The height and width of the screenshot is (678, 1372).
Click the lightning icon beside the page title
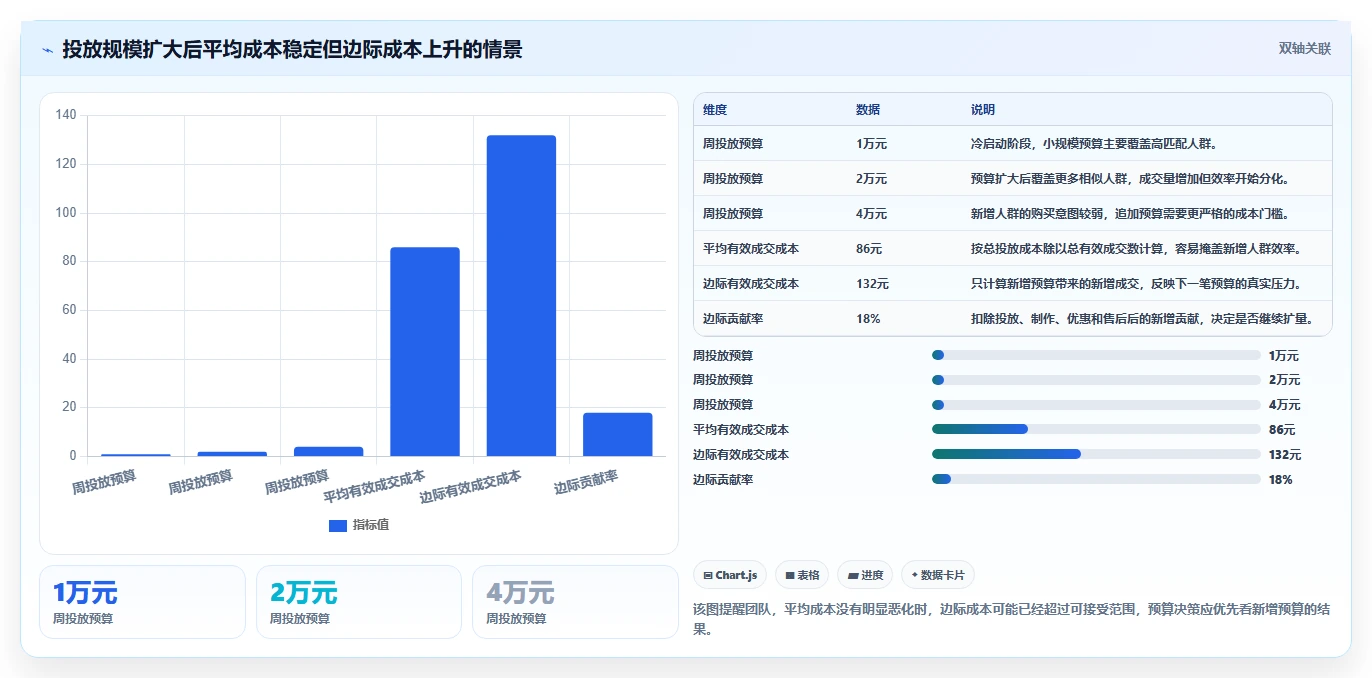tap(47, 50)
